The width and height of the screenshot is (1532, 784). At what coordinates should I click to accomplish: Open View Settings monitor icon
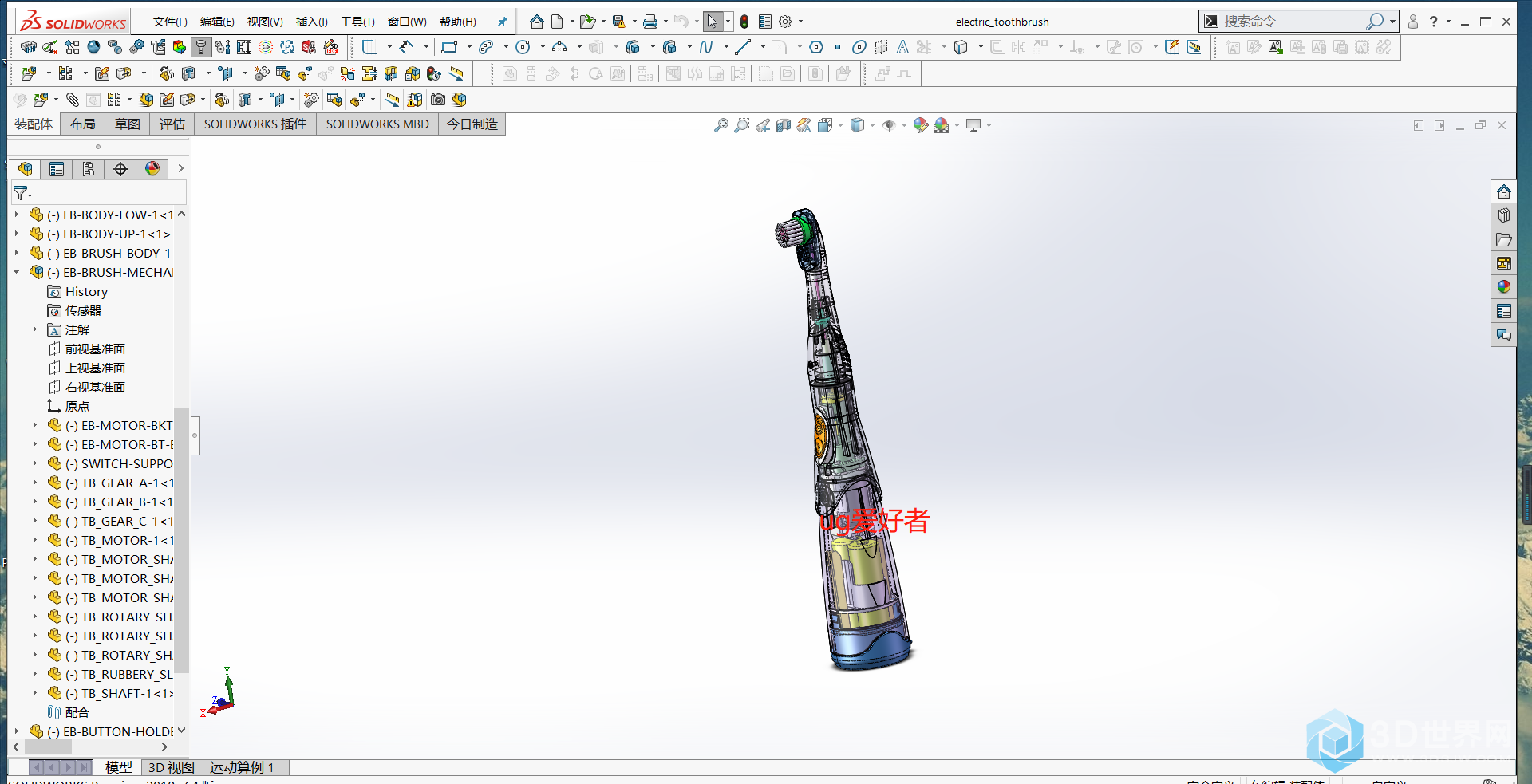click(x=973, y=125)
